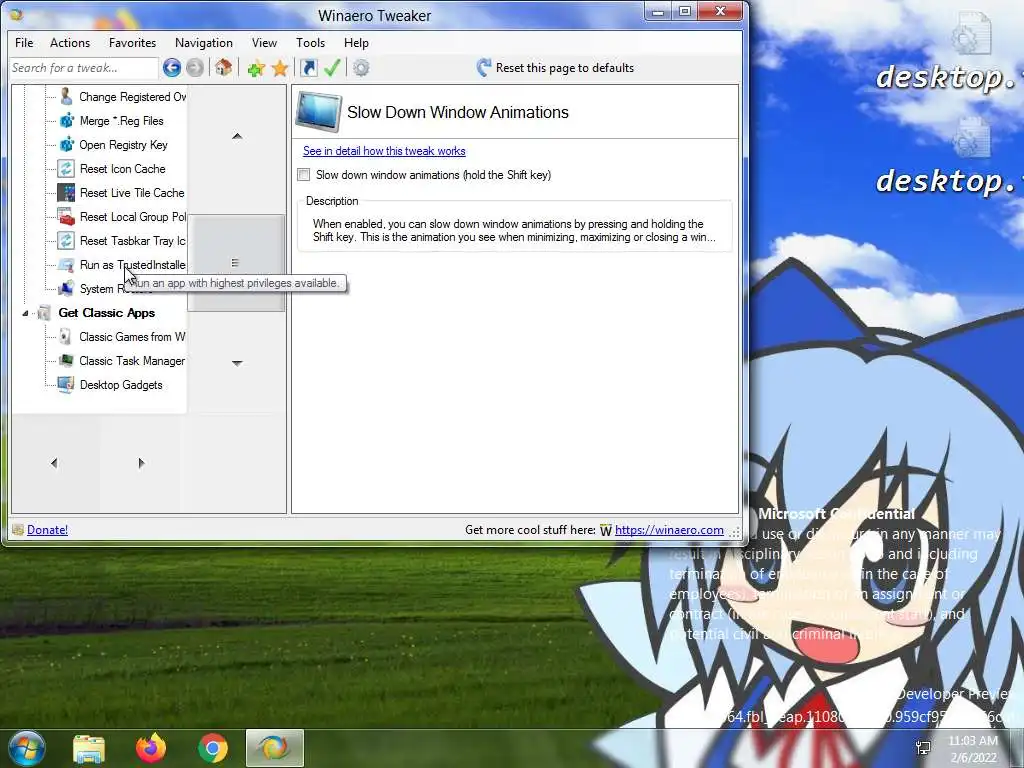Click the vertical scrollbar down arrow
Viewport: 1024px width, 768px height.
tap(237, 363)
